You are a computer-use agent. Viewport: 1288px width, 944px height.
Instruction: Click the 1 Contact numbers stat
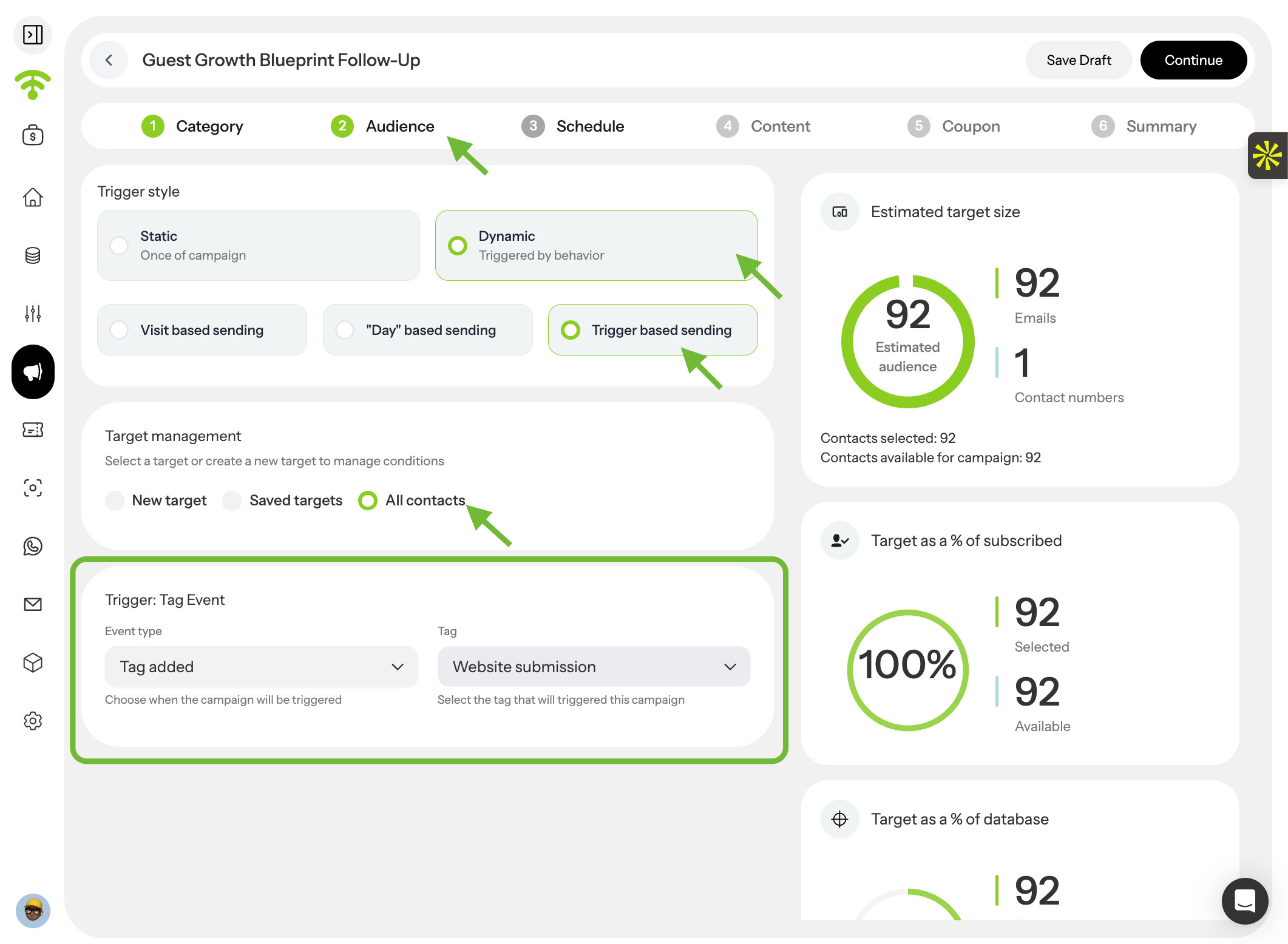[1060, 376]
